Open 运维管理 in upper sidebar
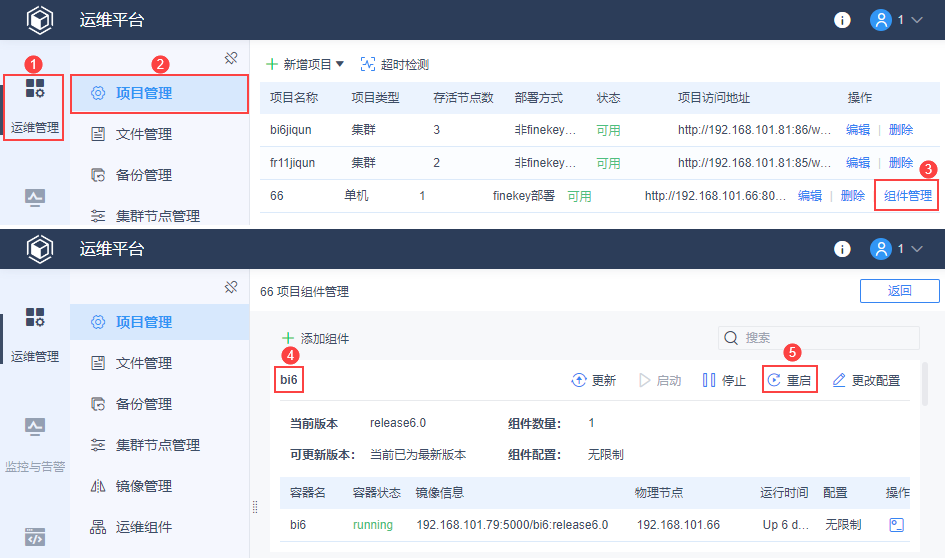Screen dimensions: 945x558 [34, 107]
